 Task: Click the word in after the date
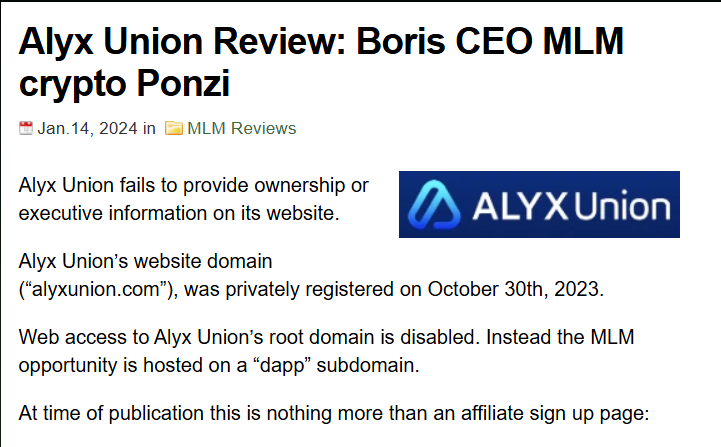click(x=149, y=128)
